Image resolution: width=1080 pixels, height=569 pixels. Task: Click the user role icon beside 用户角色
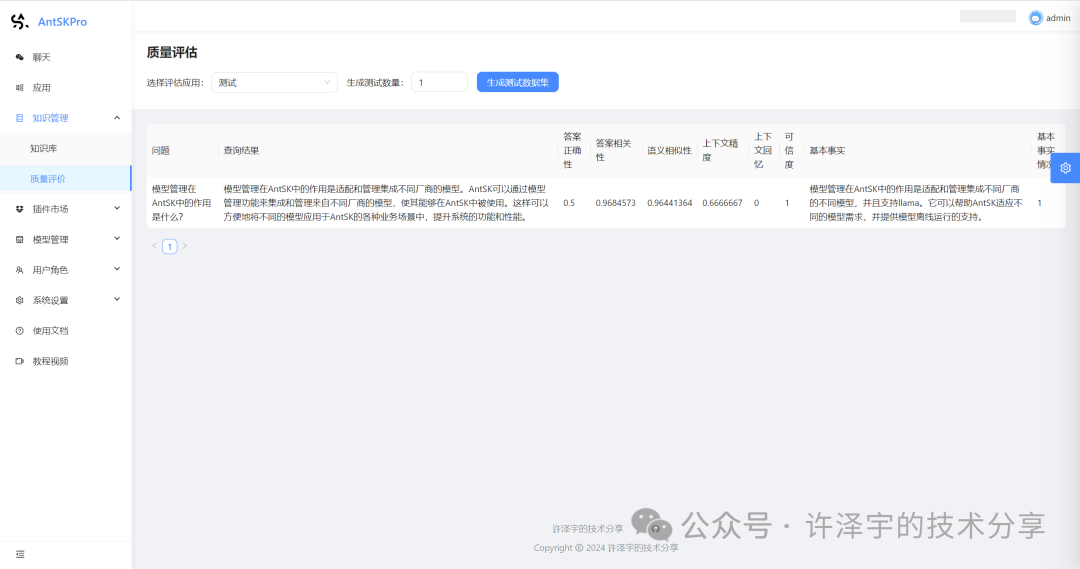click(19, 270)
